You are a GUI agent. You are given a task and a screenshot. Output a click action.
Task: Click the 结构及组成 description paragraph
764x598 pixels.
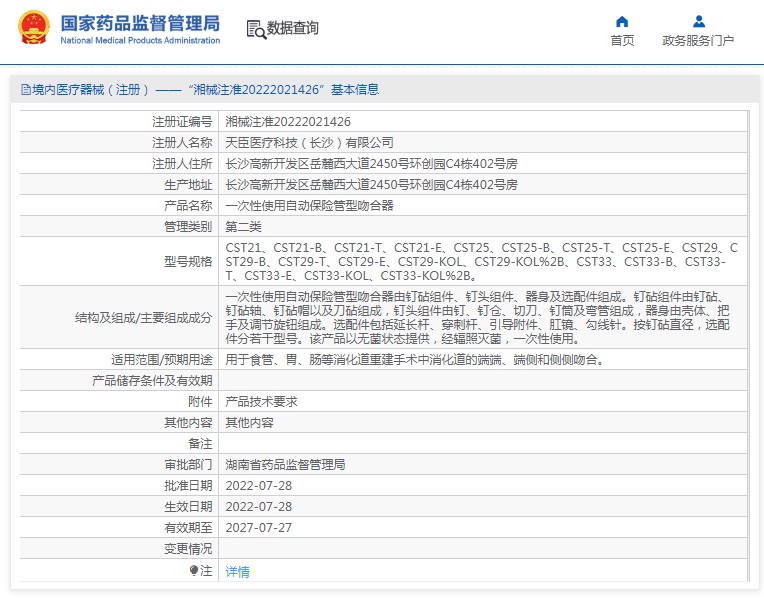point(478,317)
